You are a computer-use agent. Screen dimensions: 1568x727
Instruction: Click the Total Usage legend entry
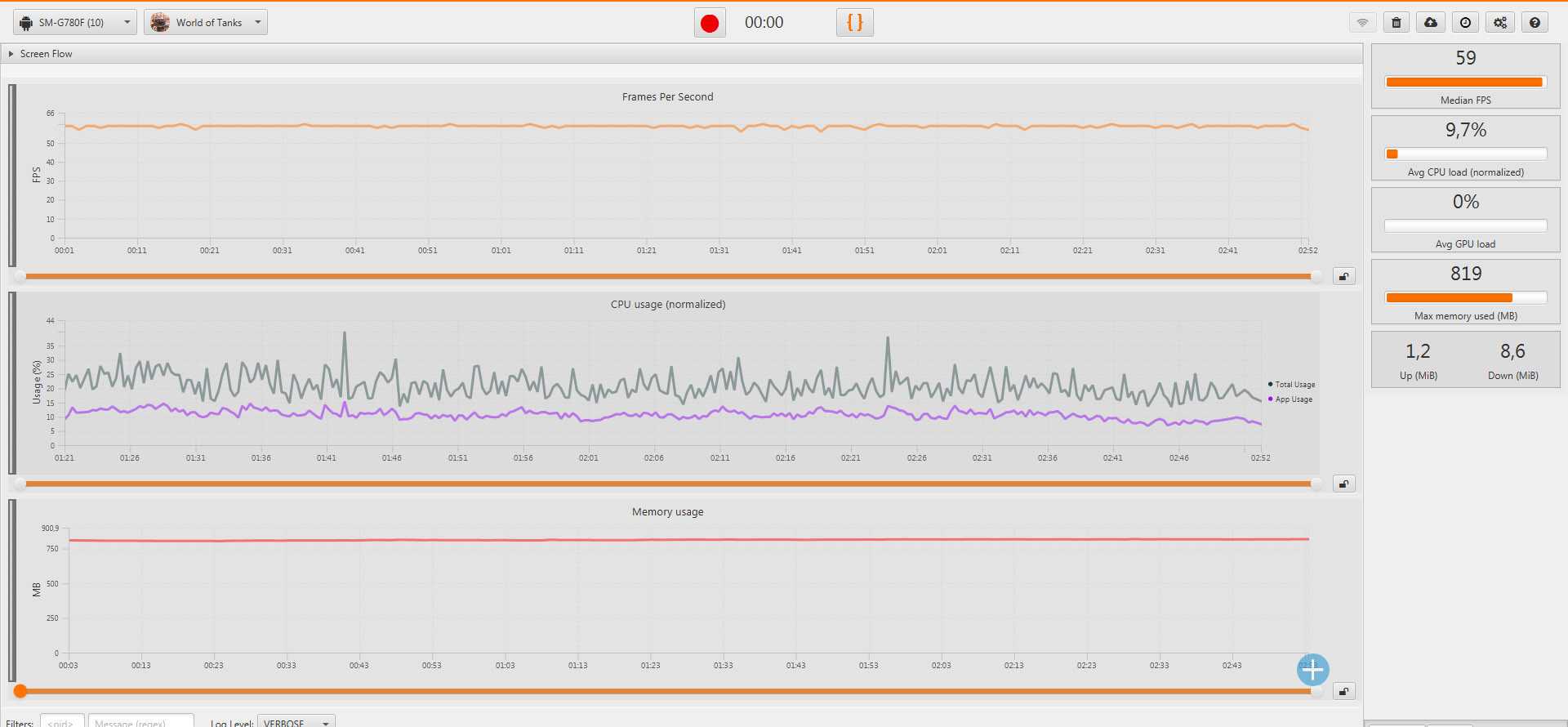point(1294,385)
